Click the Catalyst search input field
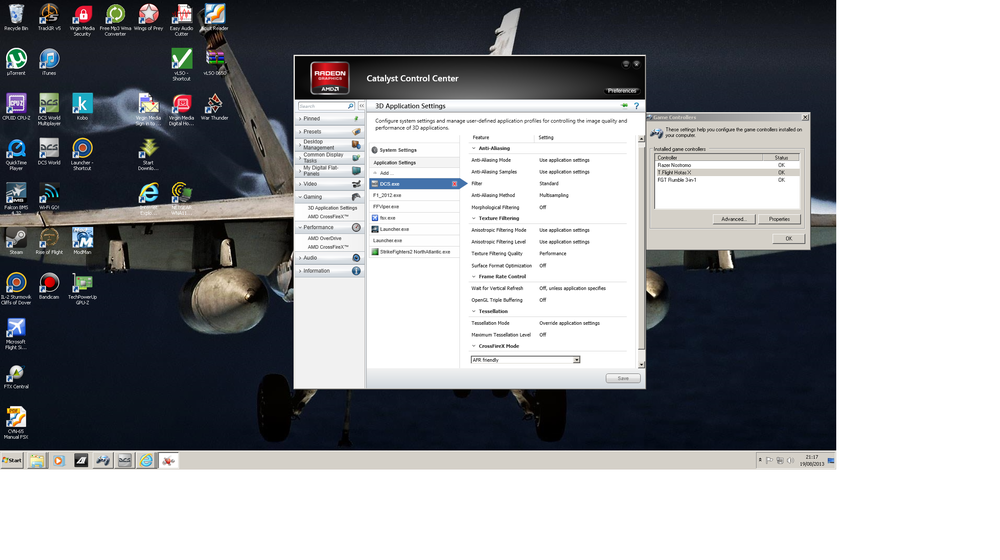The width and height of the screenshot is (1000, 560). tap(322, 106)
